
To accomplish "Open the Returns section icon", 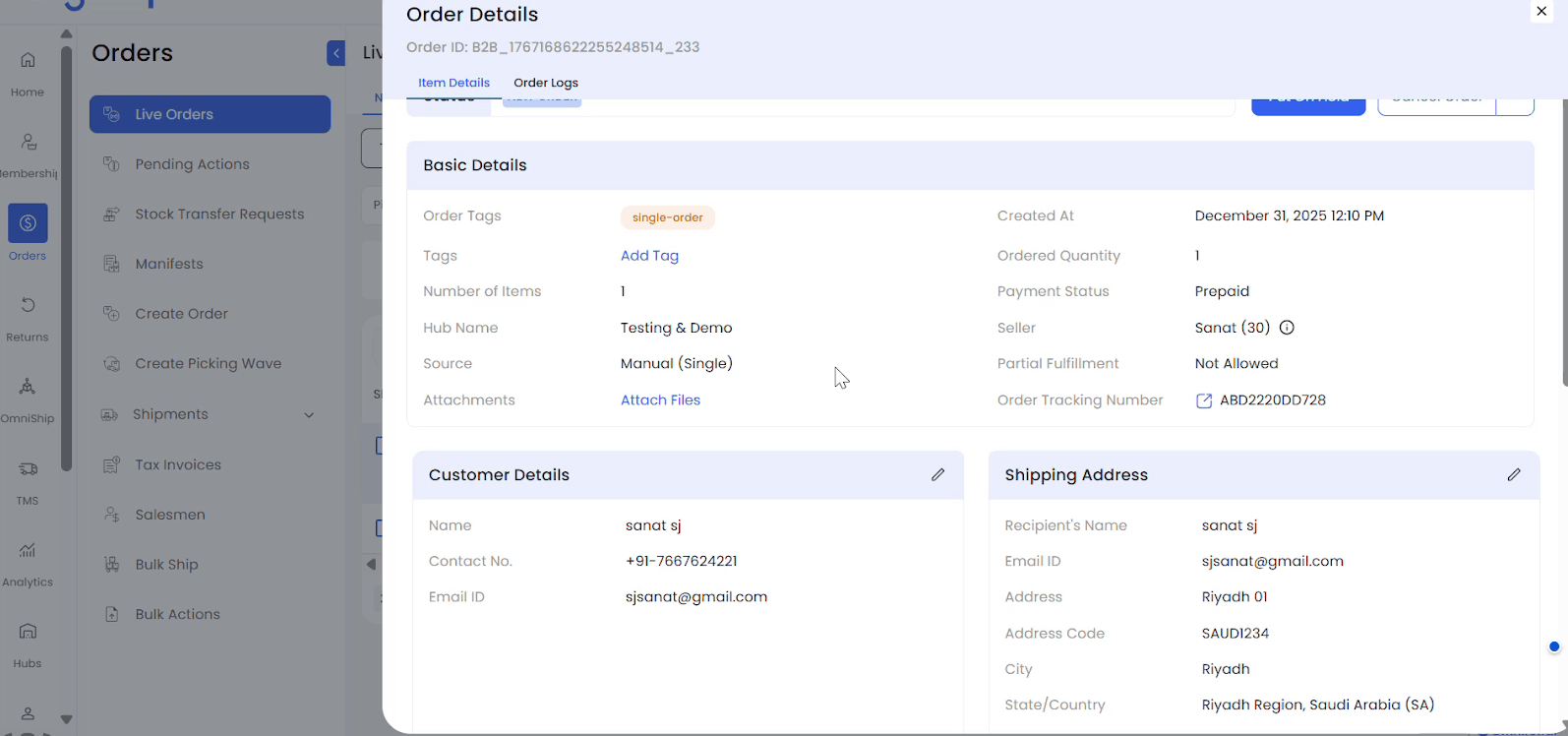I will point(28,306).
